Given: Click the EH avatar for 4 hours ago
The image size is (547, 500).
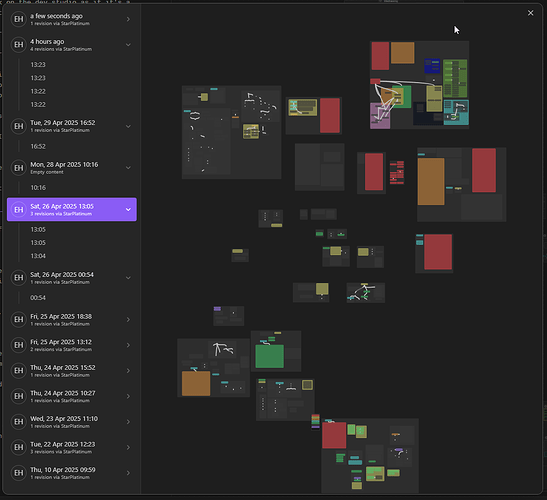Looking at the screenshot, I should click(x=18, y=45).
